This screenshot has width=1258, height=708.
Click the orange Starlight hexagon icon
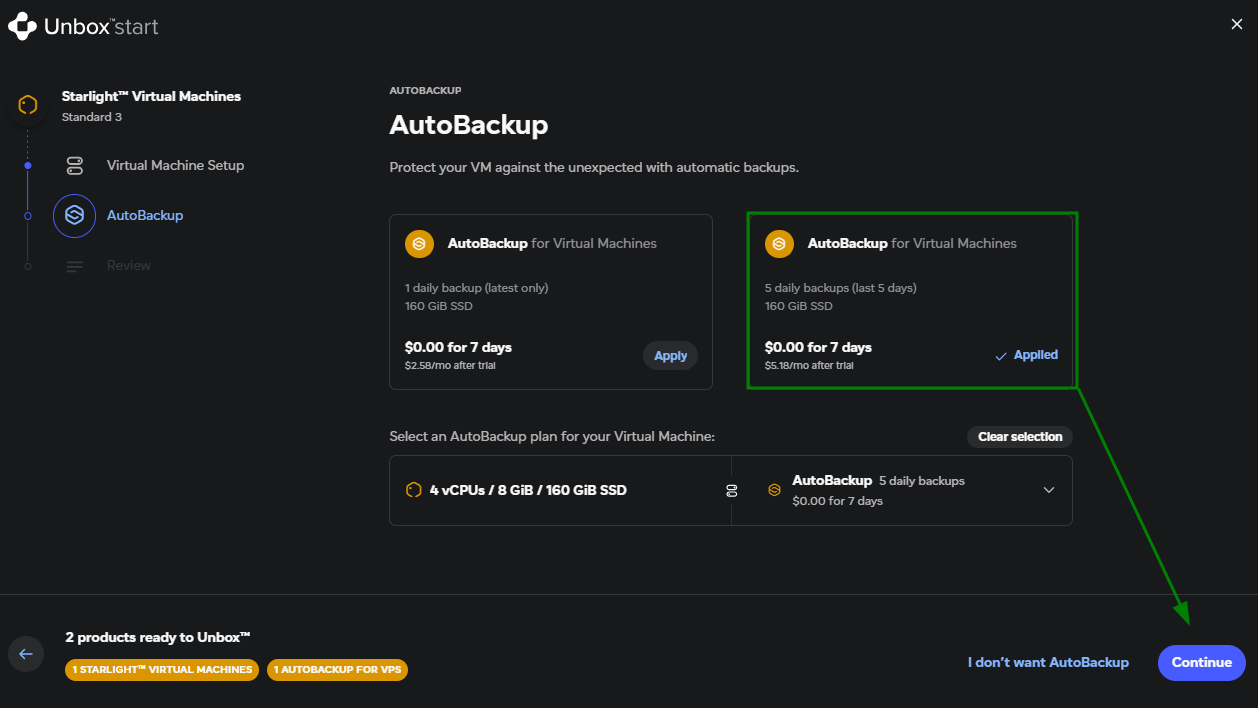pos(28,105)
